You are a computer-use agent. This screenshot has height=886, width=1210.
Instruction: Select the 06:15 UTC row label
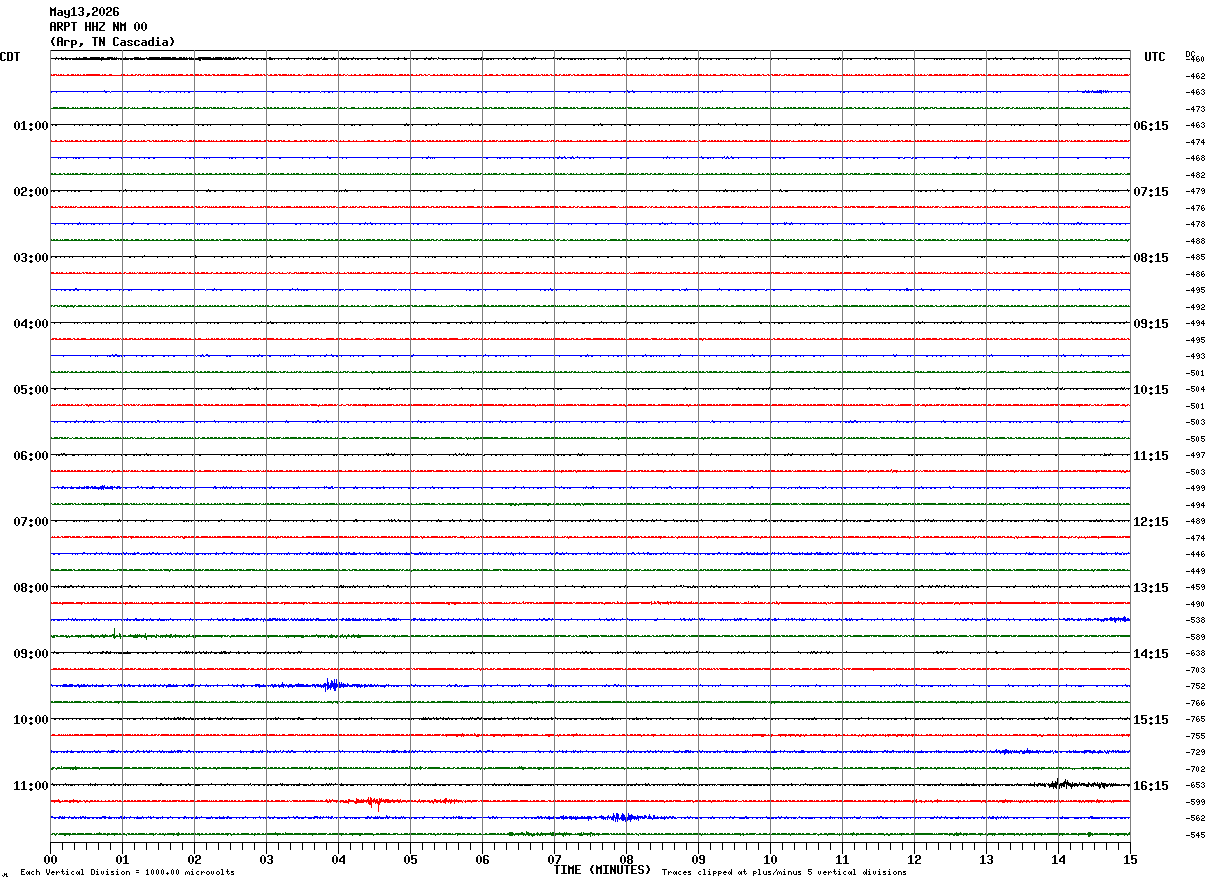coord(1151,126)
